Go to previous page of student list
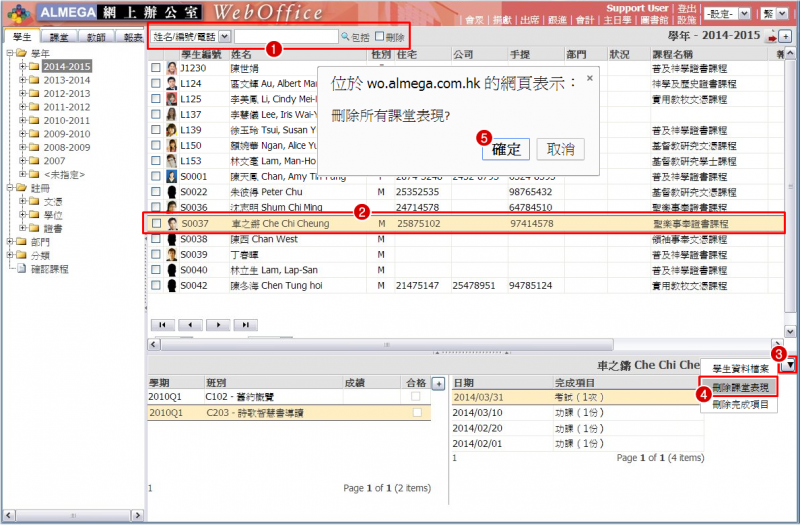Viewport: 800px width, 525px height. tap(190, 325)
